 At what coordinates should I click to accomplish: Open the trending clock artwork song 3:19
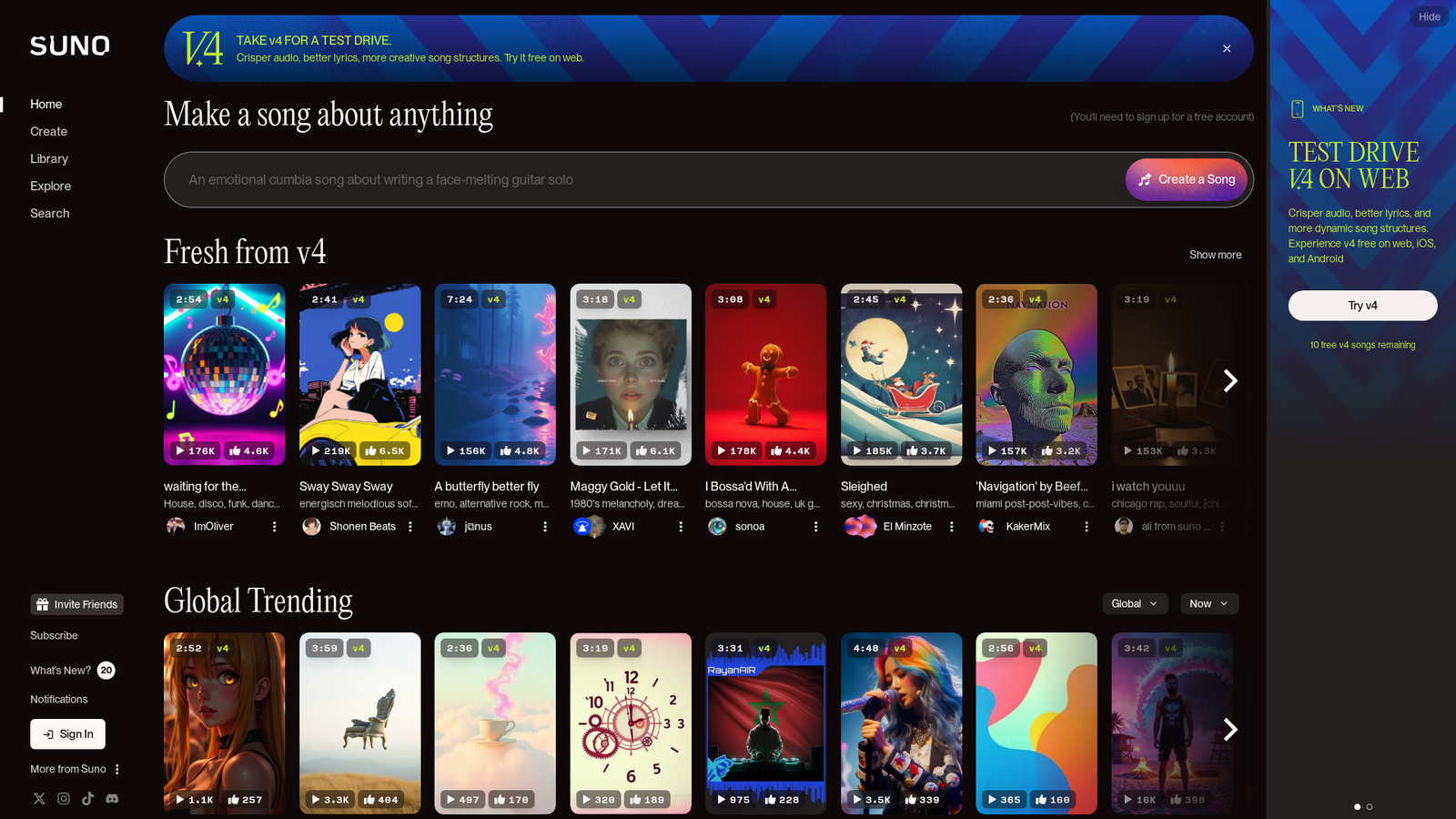click(x=631, y=723)
